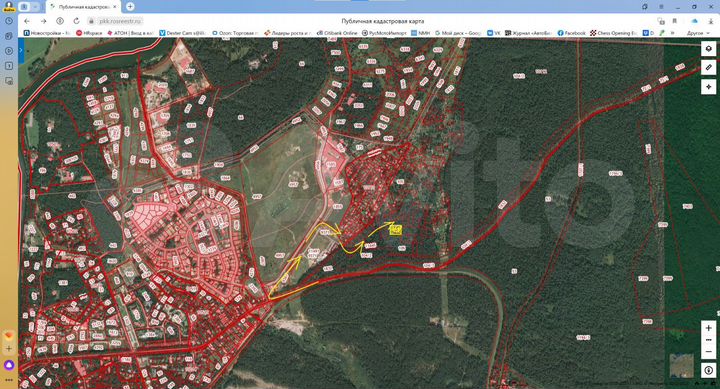Click the pkk.rosreestr.ru address field

tap(120, 21)
